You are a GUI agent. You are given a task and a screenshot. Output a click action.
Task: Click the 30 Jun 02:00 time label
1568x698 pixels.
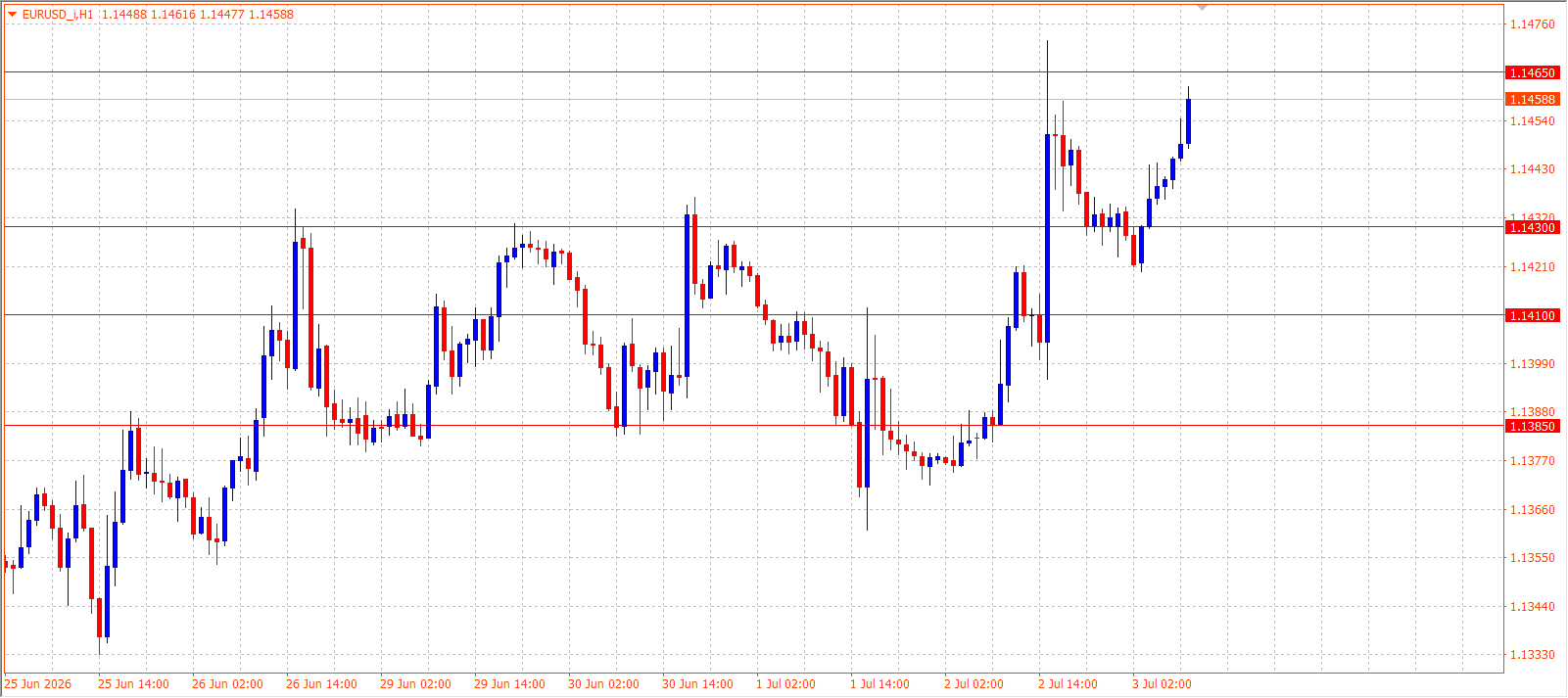point(603,684)
